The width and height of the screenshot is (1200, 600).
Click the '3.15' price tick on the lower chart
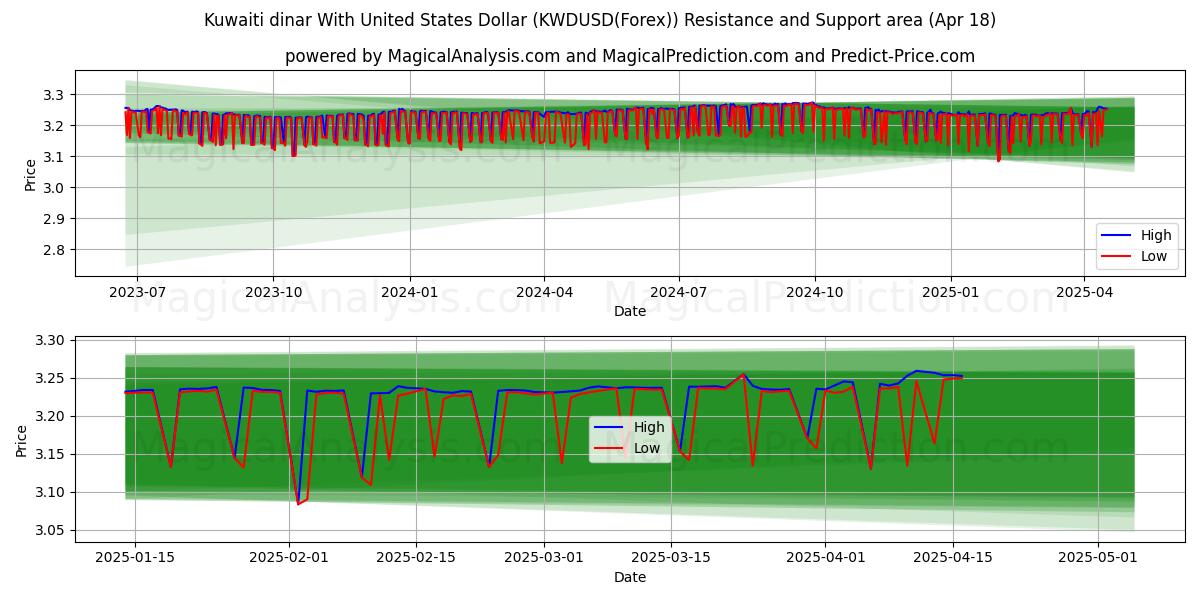click(50, 455)
